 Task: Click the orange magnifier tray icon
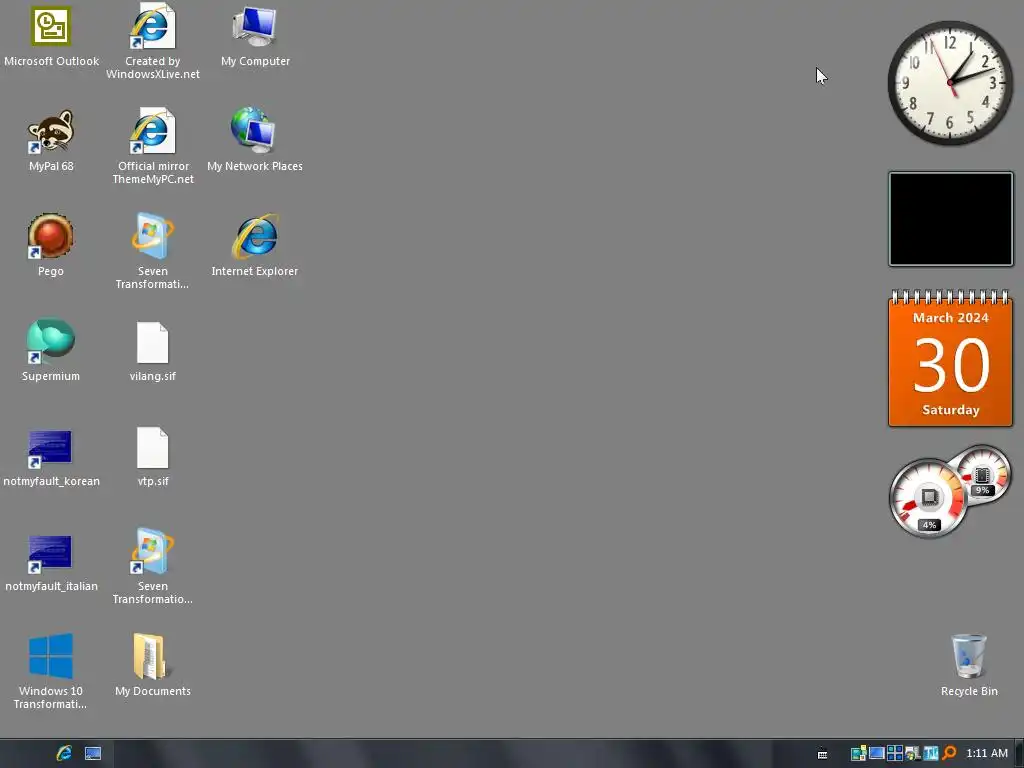949,754
